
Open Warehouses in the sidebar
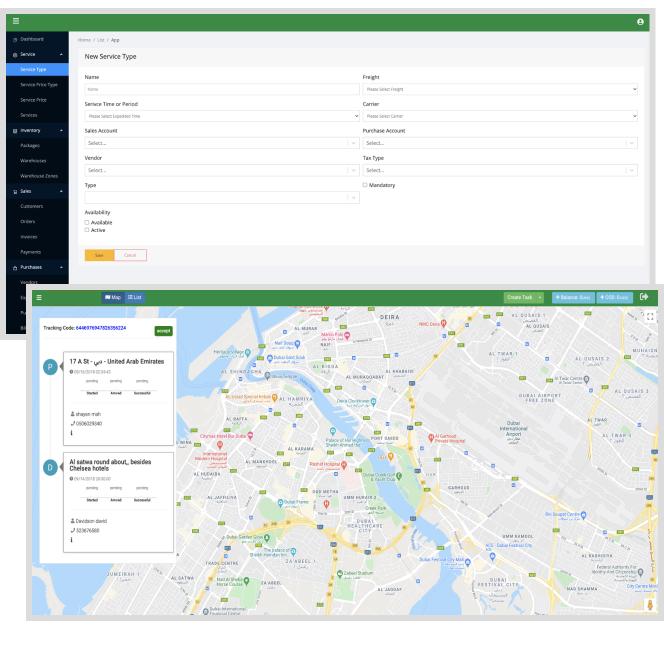(33, 161)
